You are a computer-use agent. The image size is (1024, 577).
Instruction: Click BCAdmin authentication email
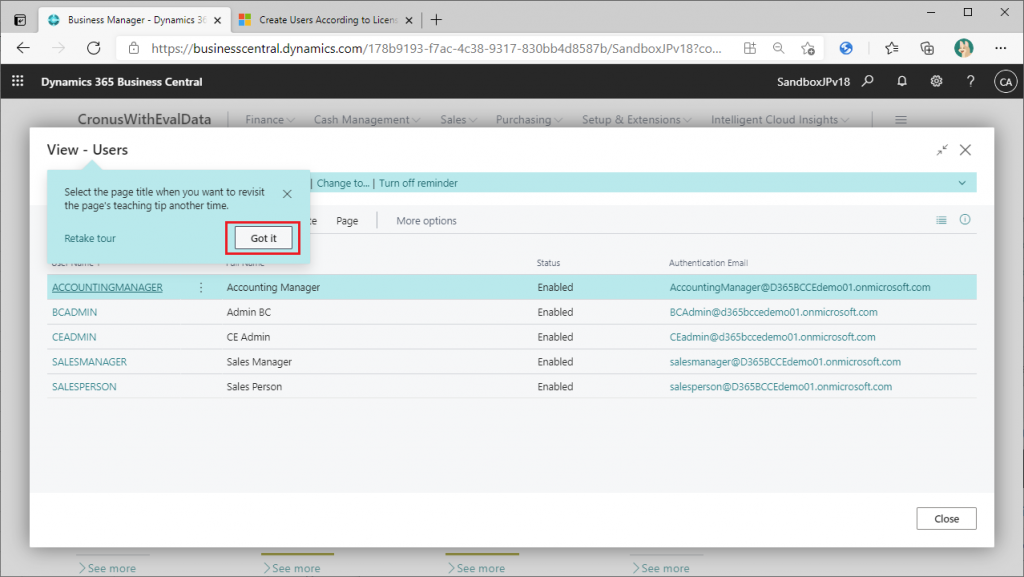[x=773, y=312]
